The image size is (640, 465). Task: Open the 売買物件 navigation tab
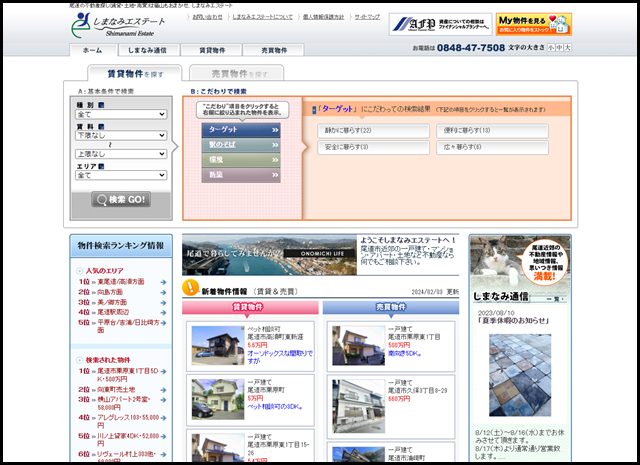point(273,50)
